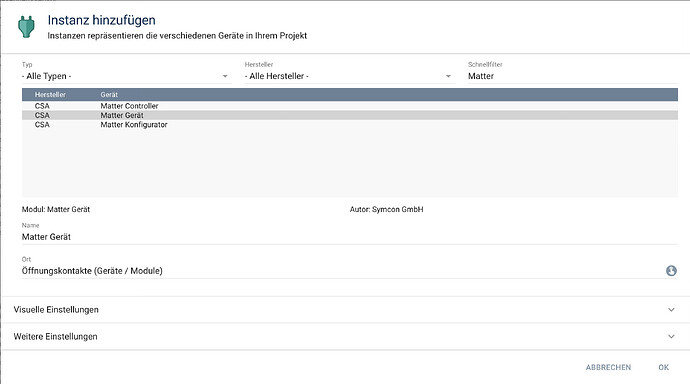Click '- Alle Hersteller -' selection text
This screenshot has height=384, width=690.
[x=277, y=76]
